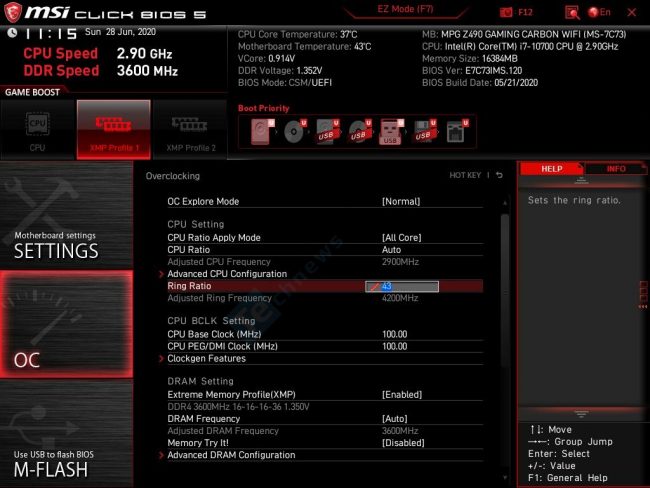This screenshot has width=650, height=488.
Task: Click the HOT KEY label
Action: coord(465,175)
